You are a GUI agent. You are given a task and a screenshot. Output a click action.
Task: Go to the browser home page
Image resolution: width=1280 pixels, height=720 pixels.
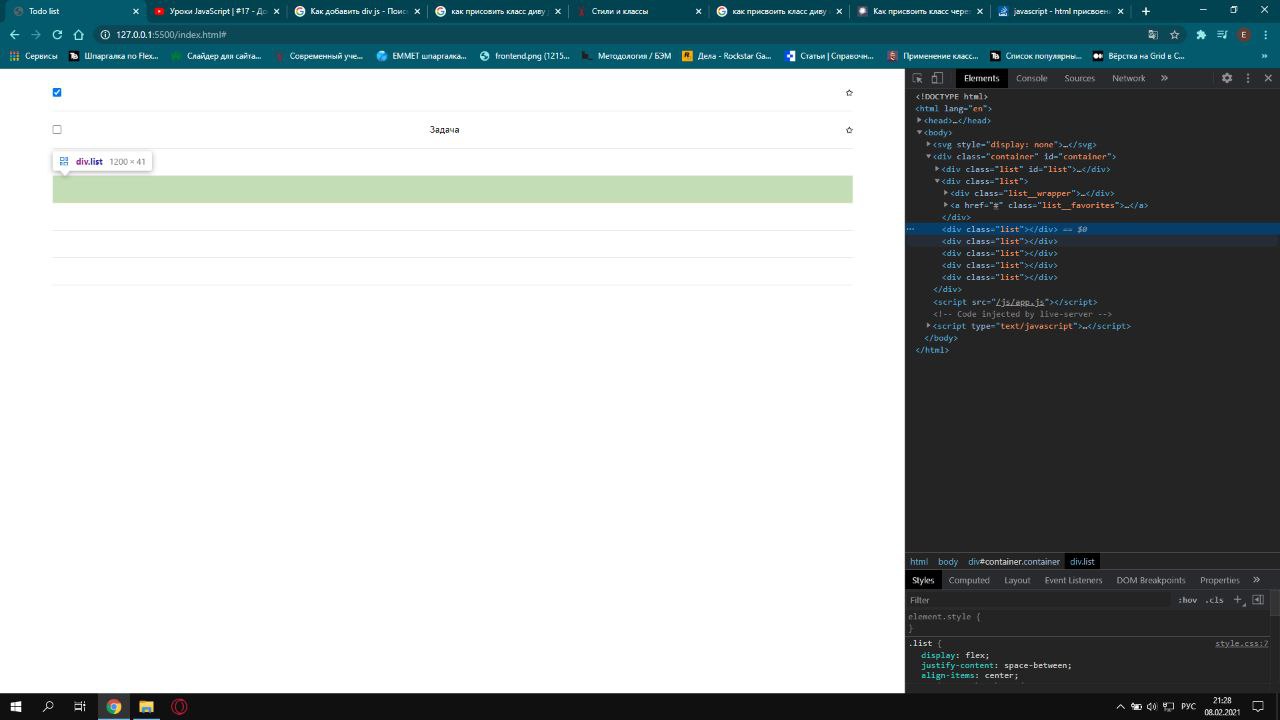point(78,34)
